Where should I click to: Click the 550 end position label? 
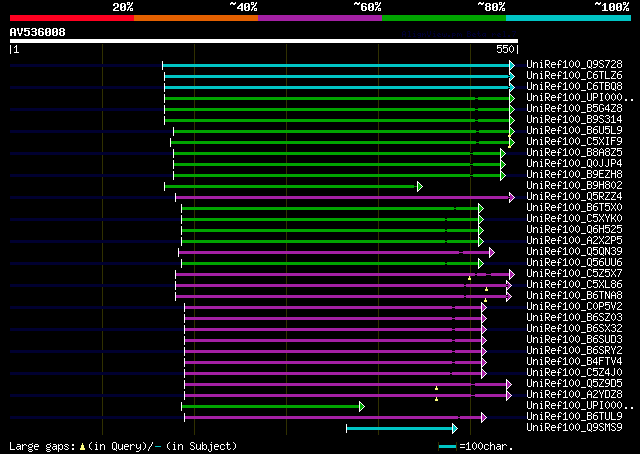click(505, 49)
